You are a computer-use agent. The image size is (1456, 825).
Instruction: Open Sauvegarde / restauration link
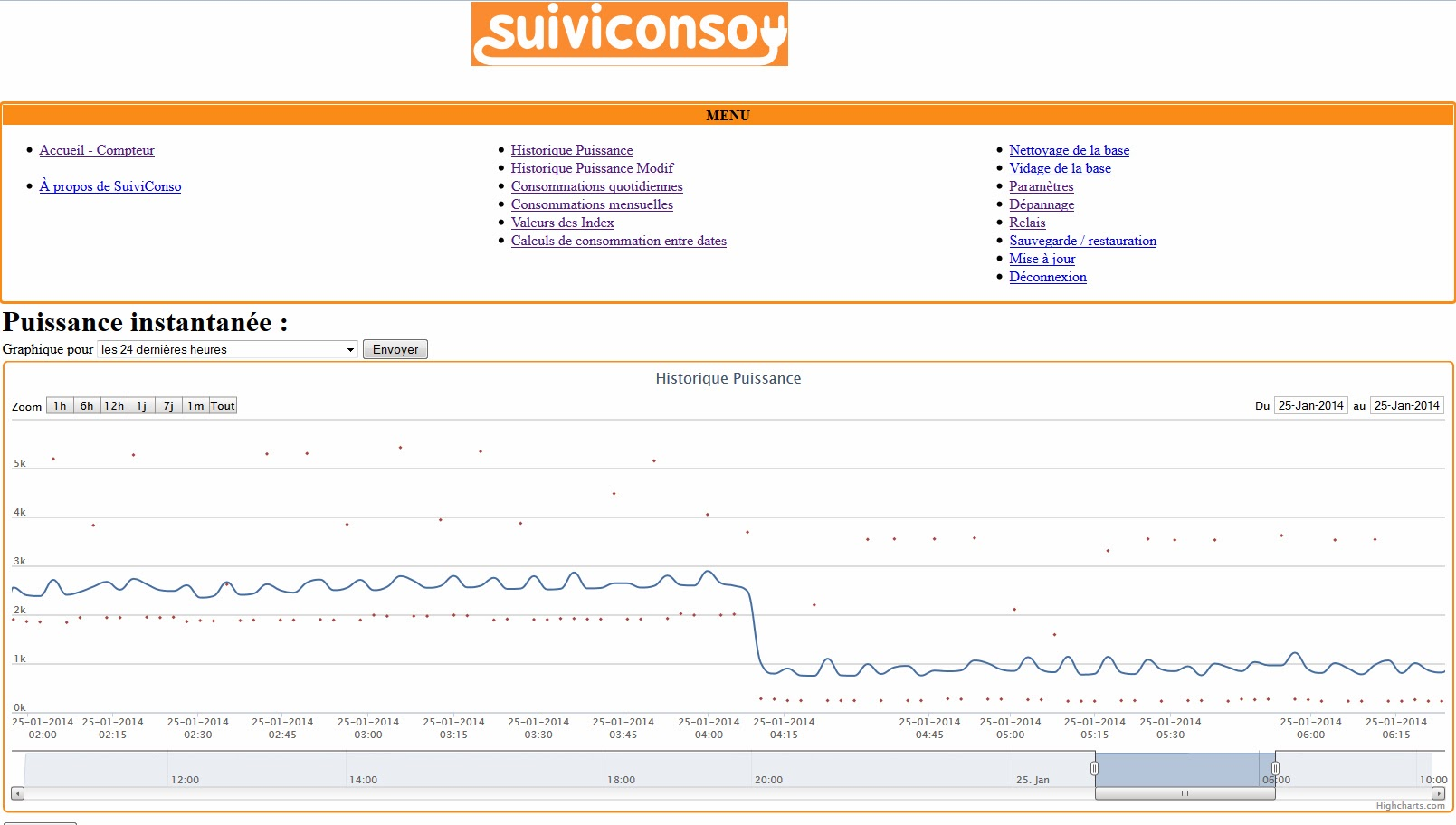click(x=1083, y=241)
